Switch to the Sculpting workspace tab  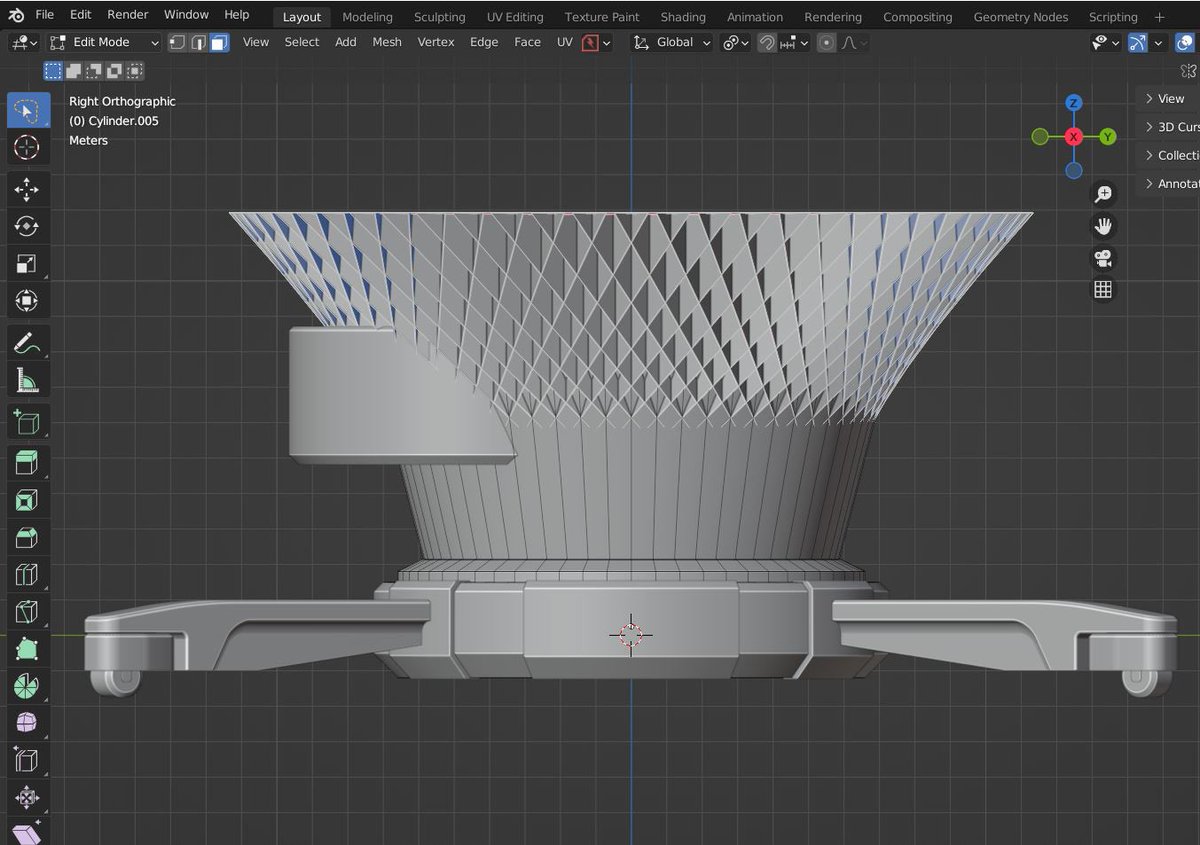[440, 17]
